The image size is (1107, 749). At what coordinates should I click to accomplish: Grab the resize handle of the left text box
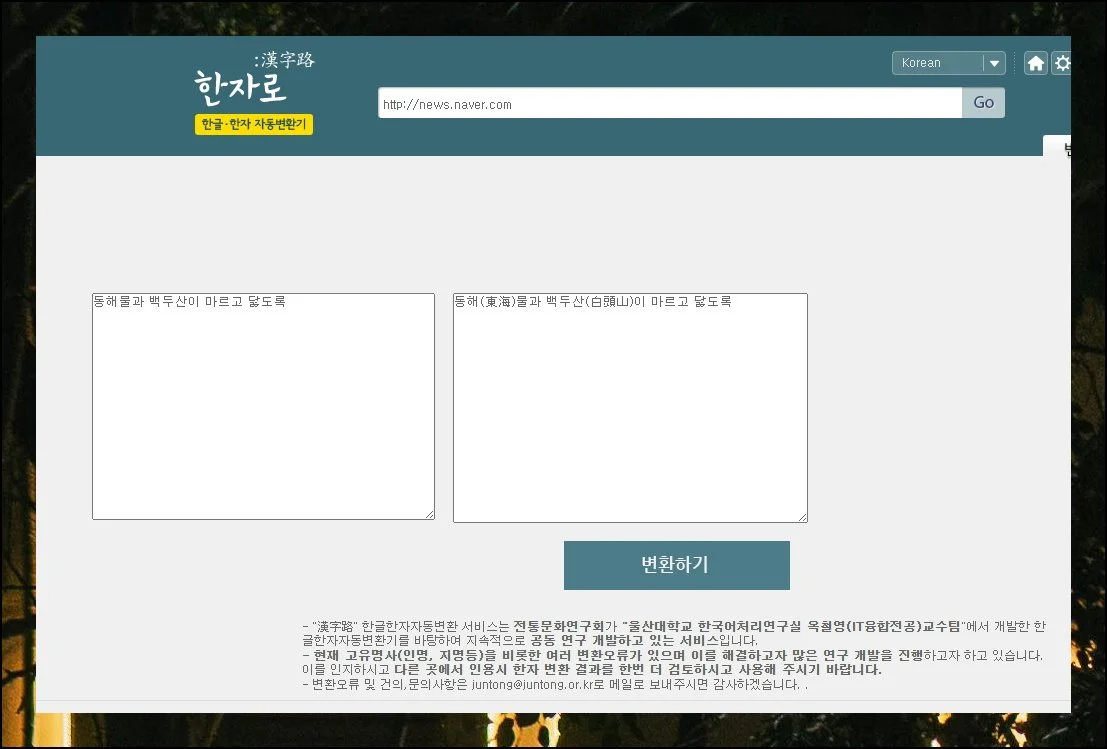tap(429, 514)
